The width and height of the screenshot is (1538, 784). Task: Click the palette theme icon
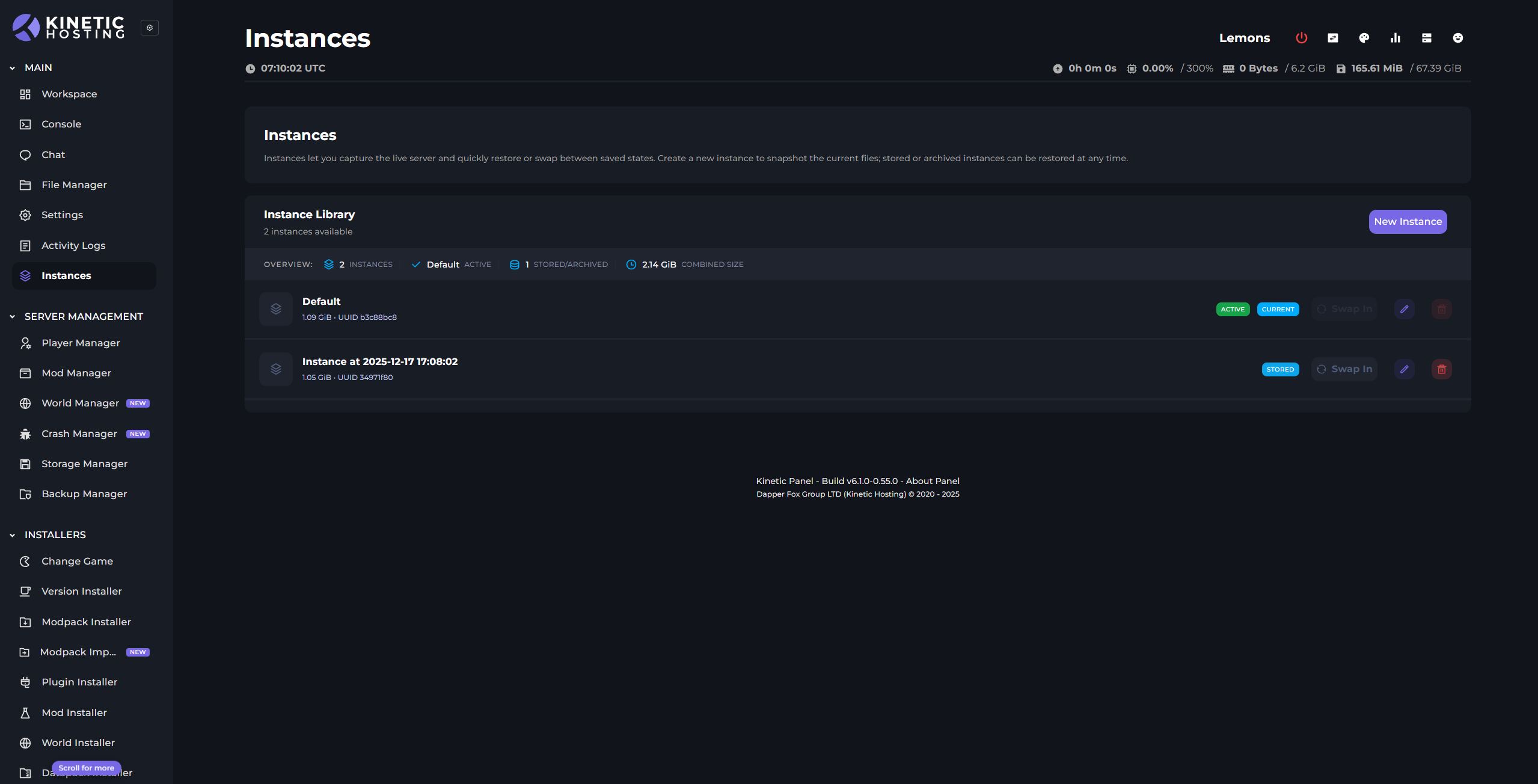pos(1364,38)
